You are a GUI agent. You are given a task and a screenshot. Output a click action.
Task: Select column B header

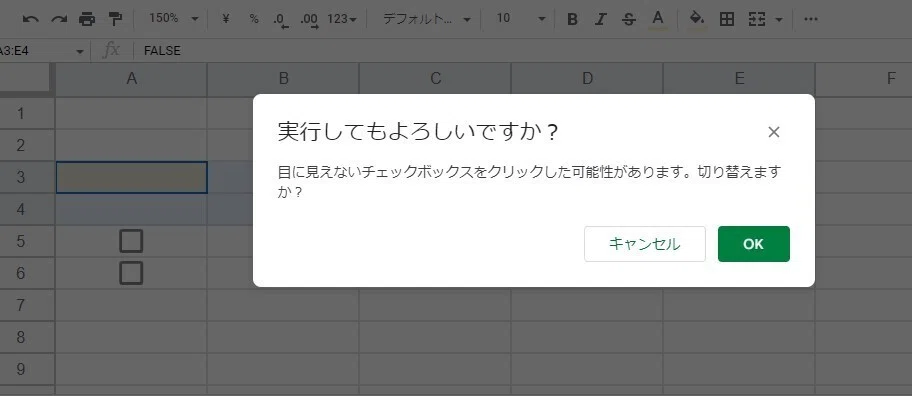[283, 79]
